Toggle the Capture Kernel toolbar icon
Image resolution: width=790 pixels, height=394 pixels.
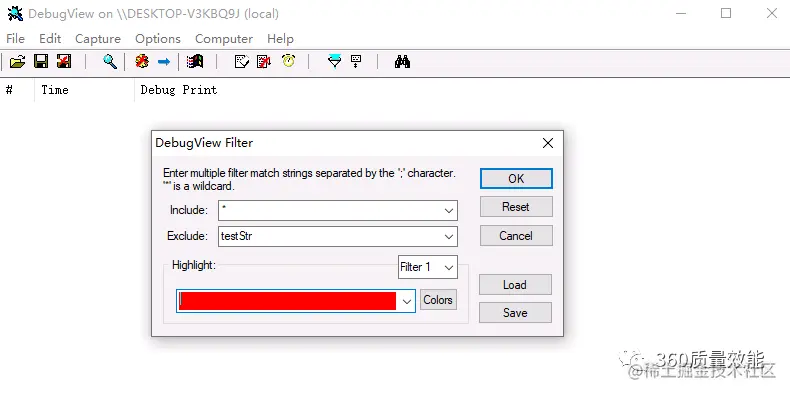tap(142, 62)
